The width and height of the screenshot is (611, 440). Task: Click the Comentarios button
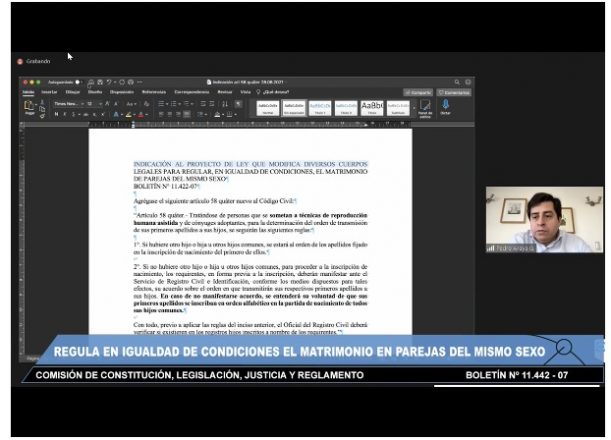[454, 92]
